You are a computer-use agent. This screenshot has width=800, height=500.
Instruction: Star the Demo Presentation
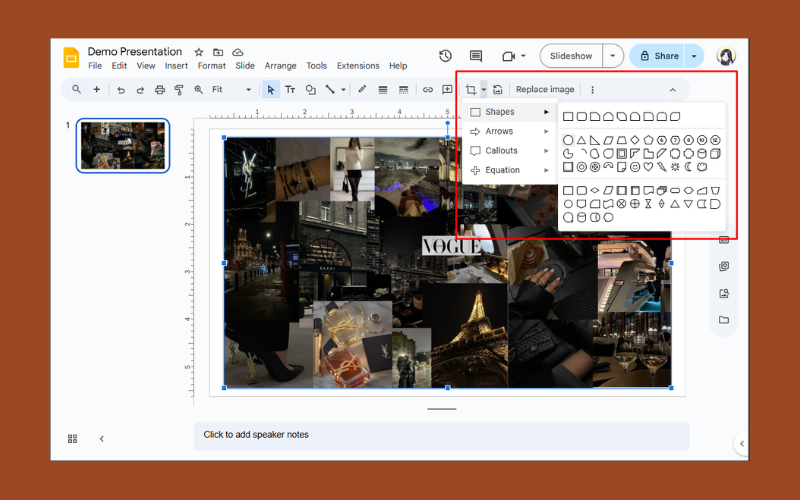point(199,52)
